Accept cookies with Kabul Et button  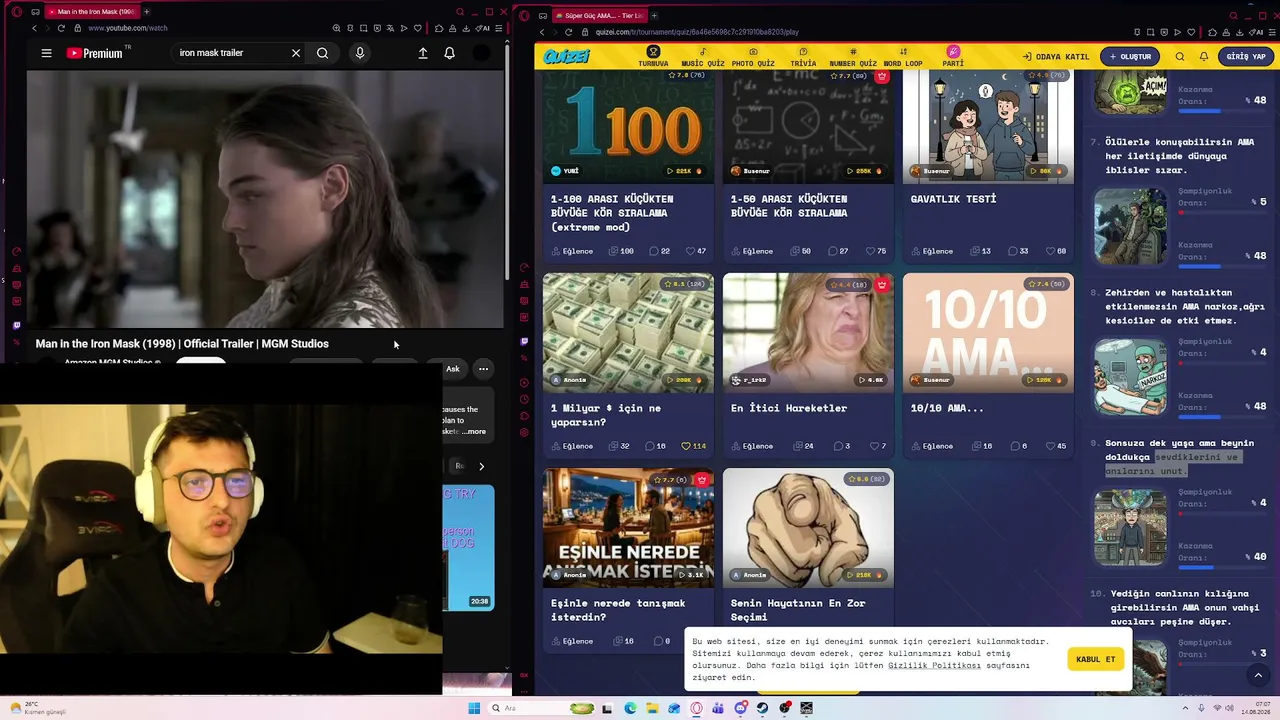coord(1095,659)
